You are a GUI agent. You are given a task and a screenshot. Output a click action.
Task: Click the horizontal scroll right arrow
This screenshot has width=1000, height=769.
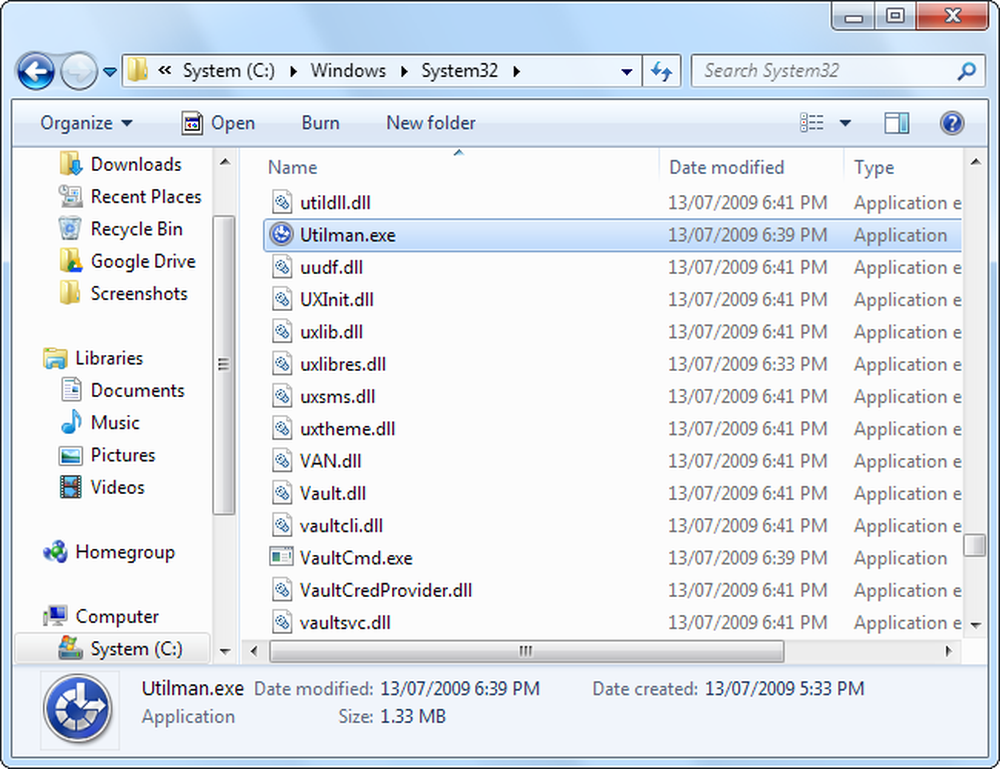coord(948,651)
